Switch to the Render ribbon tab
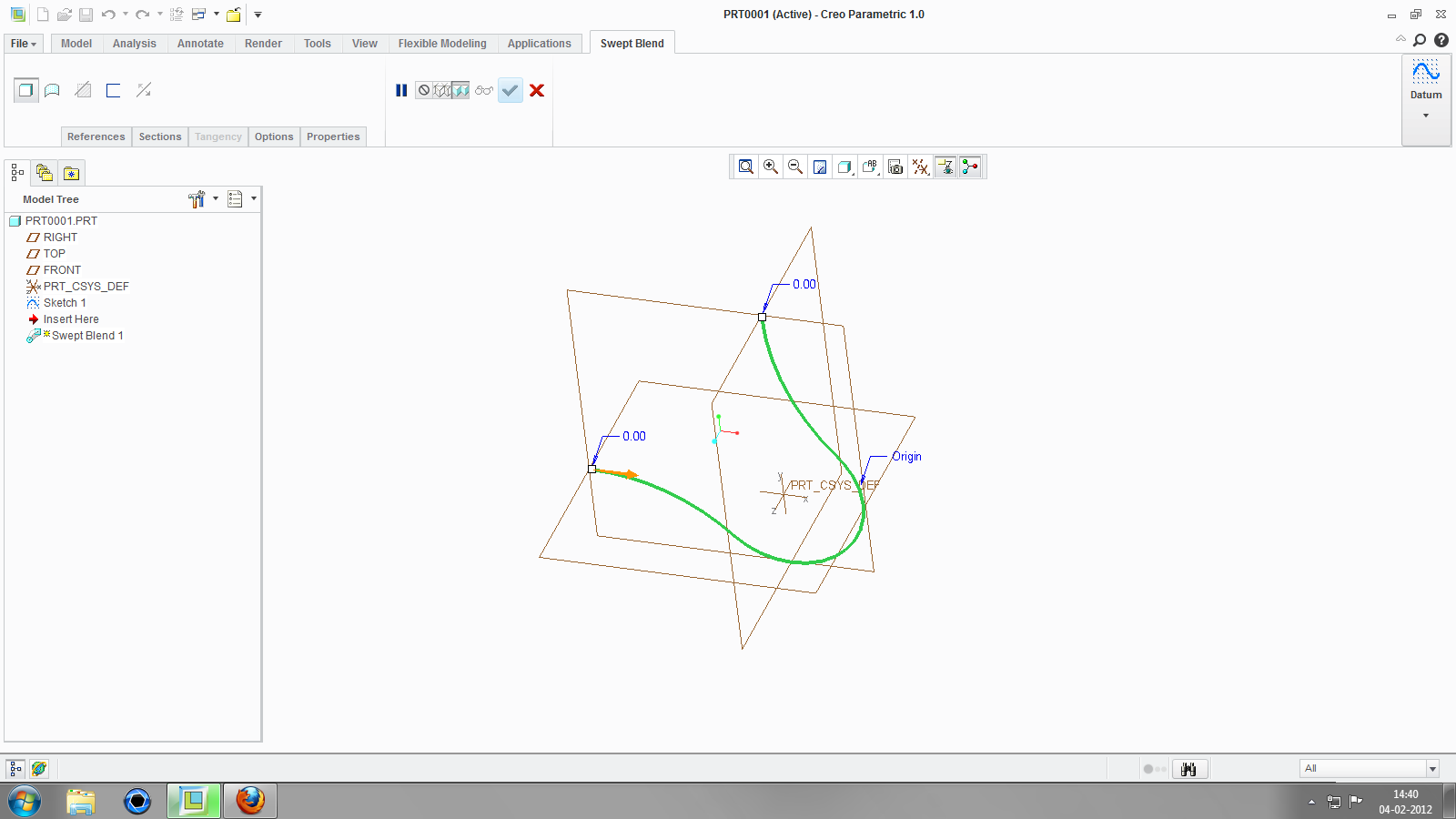Viewport: 1456px width, 819px height. click(x=263, y=44)
